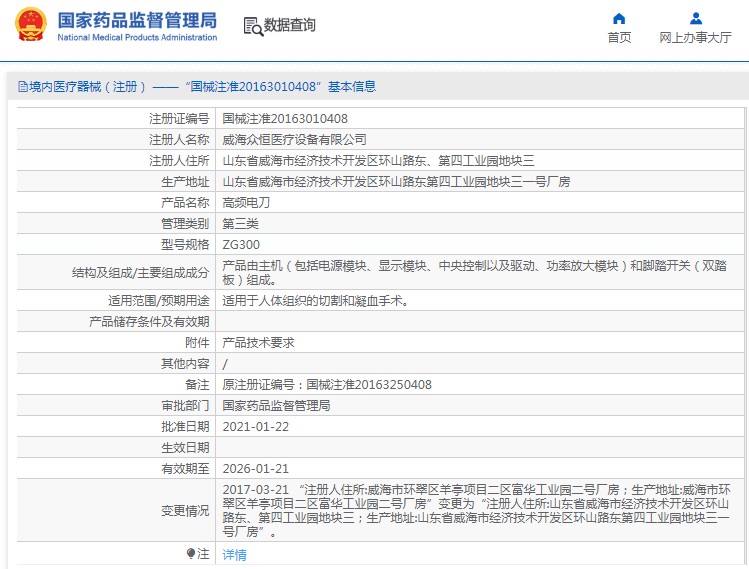Go to 首页 text link
Viewport: 749px width, 569px height.
pyautogui.click(x=619, y=38)
